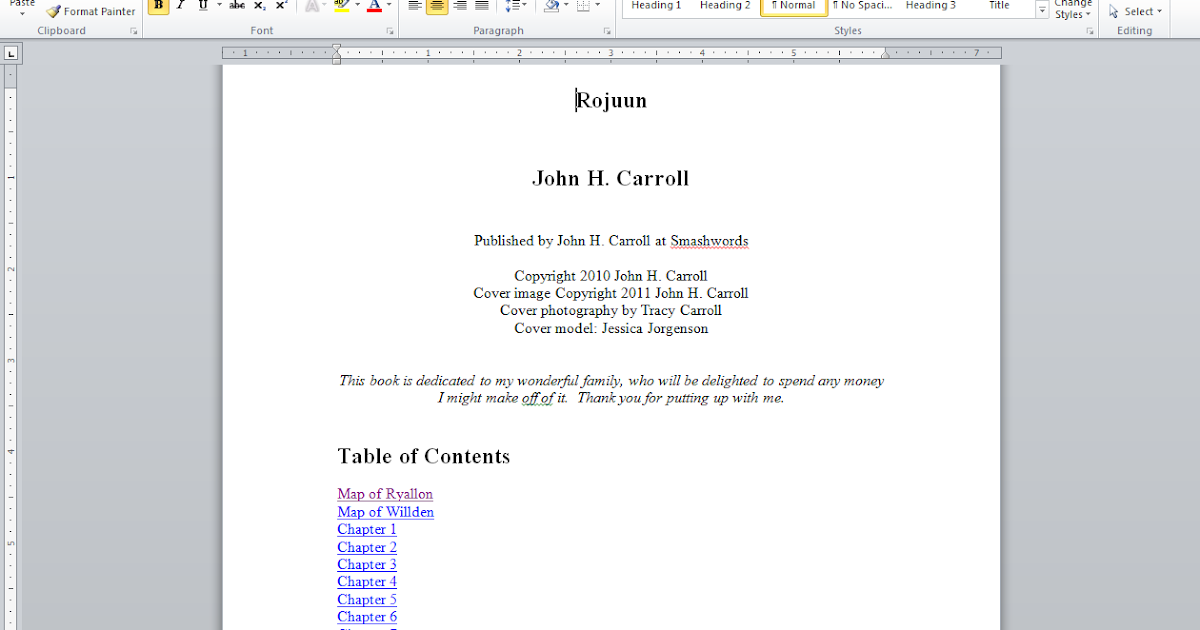This screenshot has width=1200, height=630.
Task: Click the right indent ruler marker
Action: 885,56
